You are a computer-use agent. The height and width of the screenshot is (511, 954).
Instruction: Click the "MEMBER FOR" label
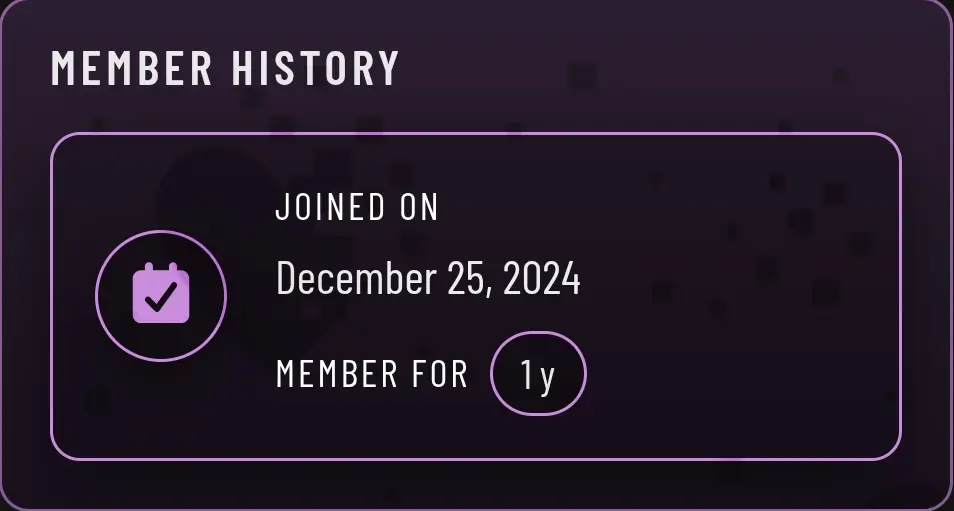coord(372,374)
